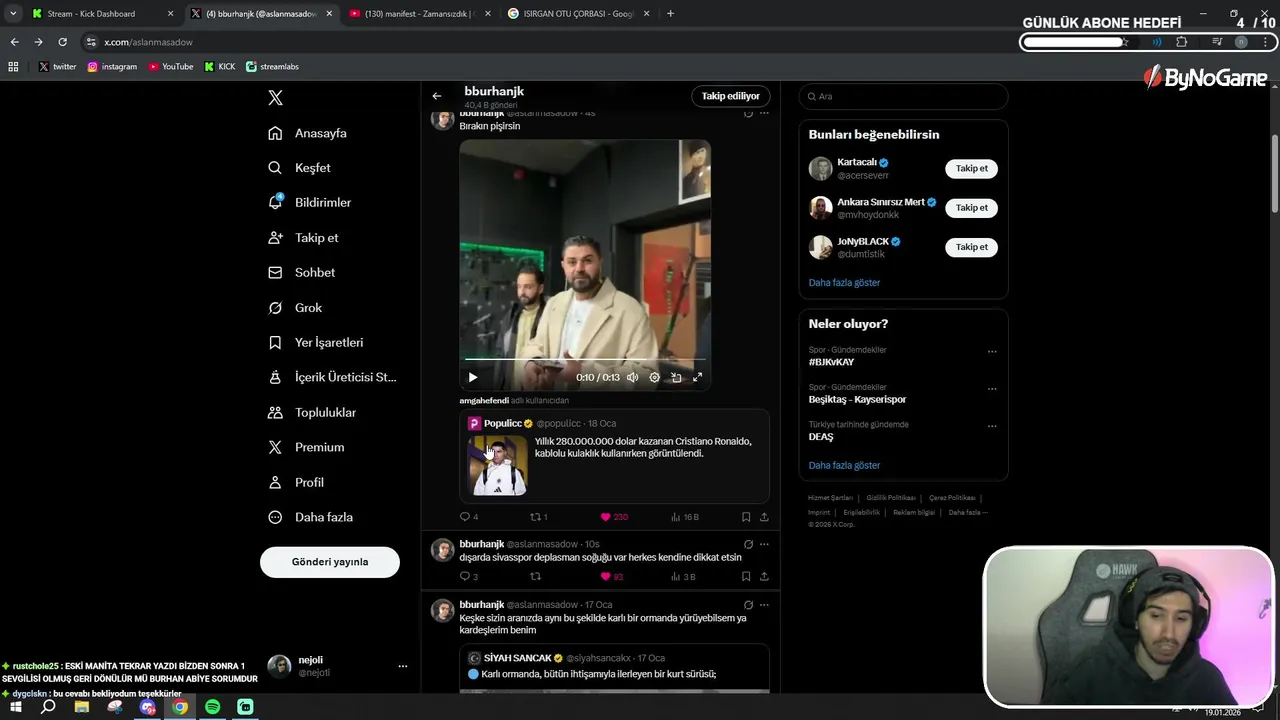Go back with profile header arrow

(437, 96)
